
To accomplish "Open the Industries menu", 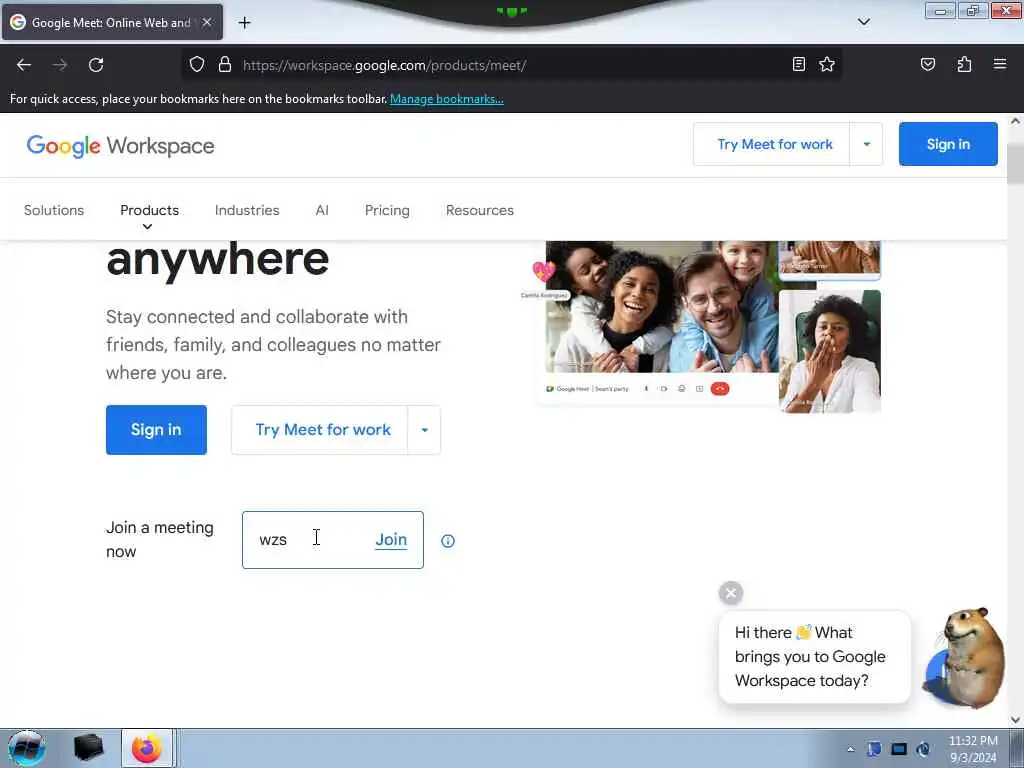I will pos(247,210).
